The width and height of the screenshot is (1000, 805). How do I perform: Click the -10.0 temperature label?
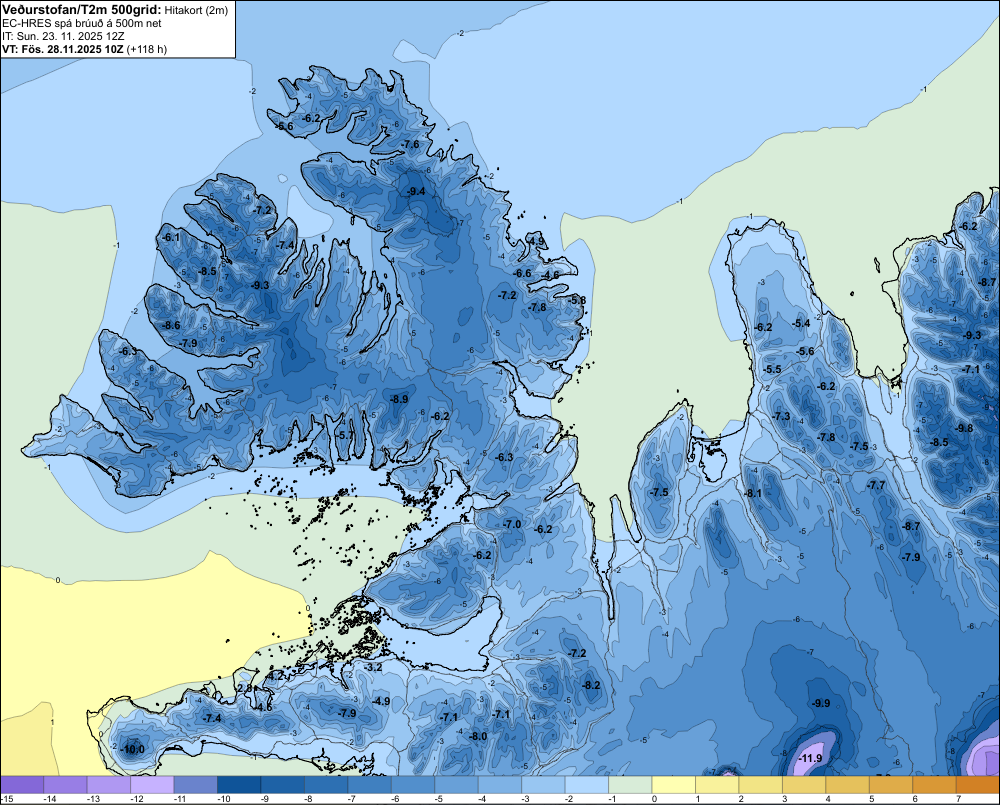coord(133,750)
